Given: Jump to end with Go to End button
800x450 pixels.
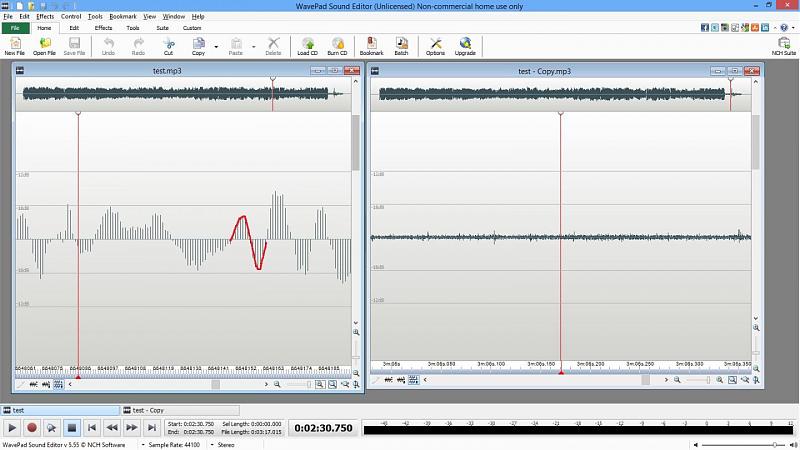Looking at the screenshot, I should coord(152,428).
